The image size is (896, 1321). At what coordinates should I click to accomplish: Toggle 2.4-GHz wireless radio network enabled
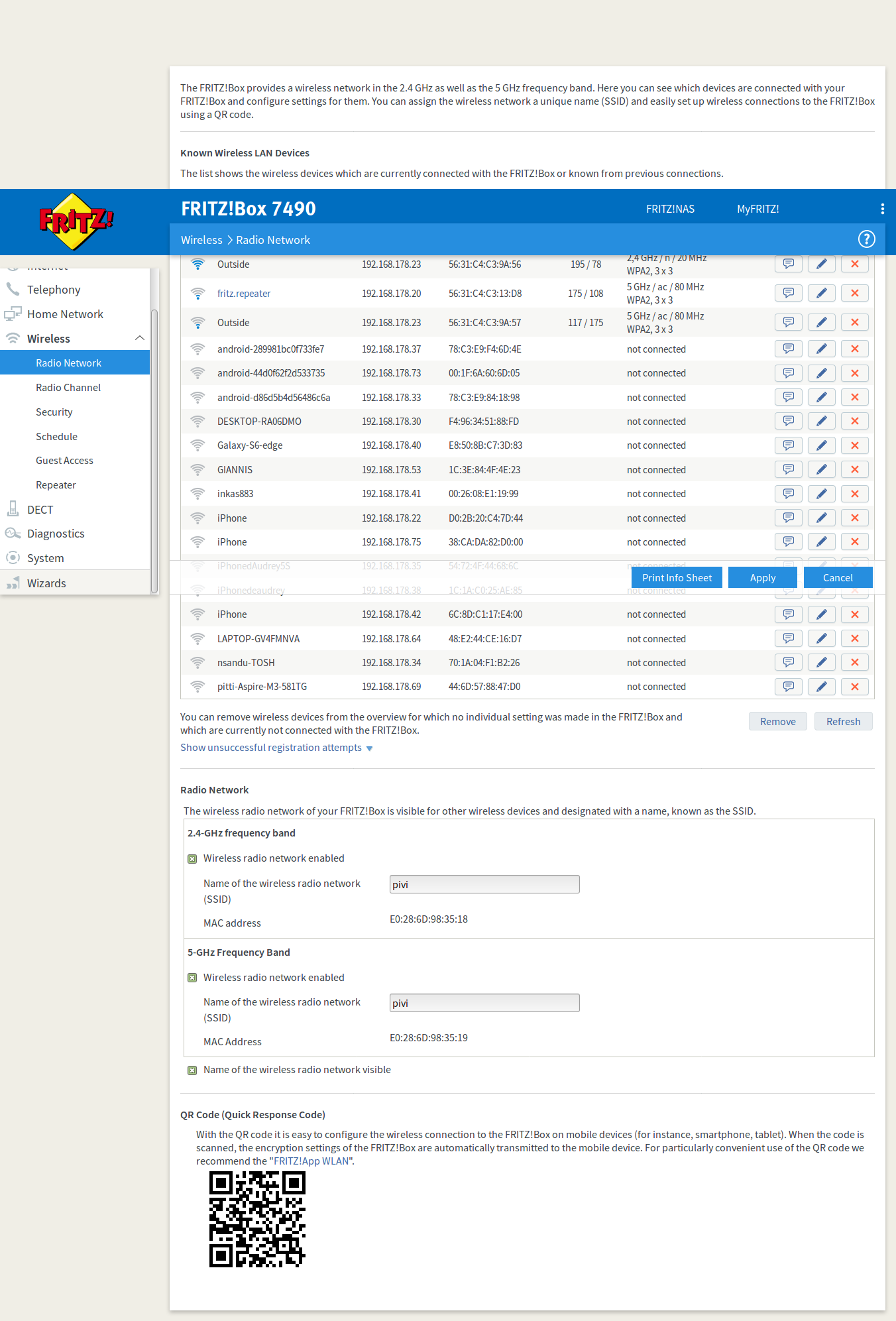(192, 859)
